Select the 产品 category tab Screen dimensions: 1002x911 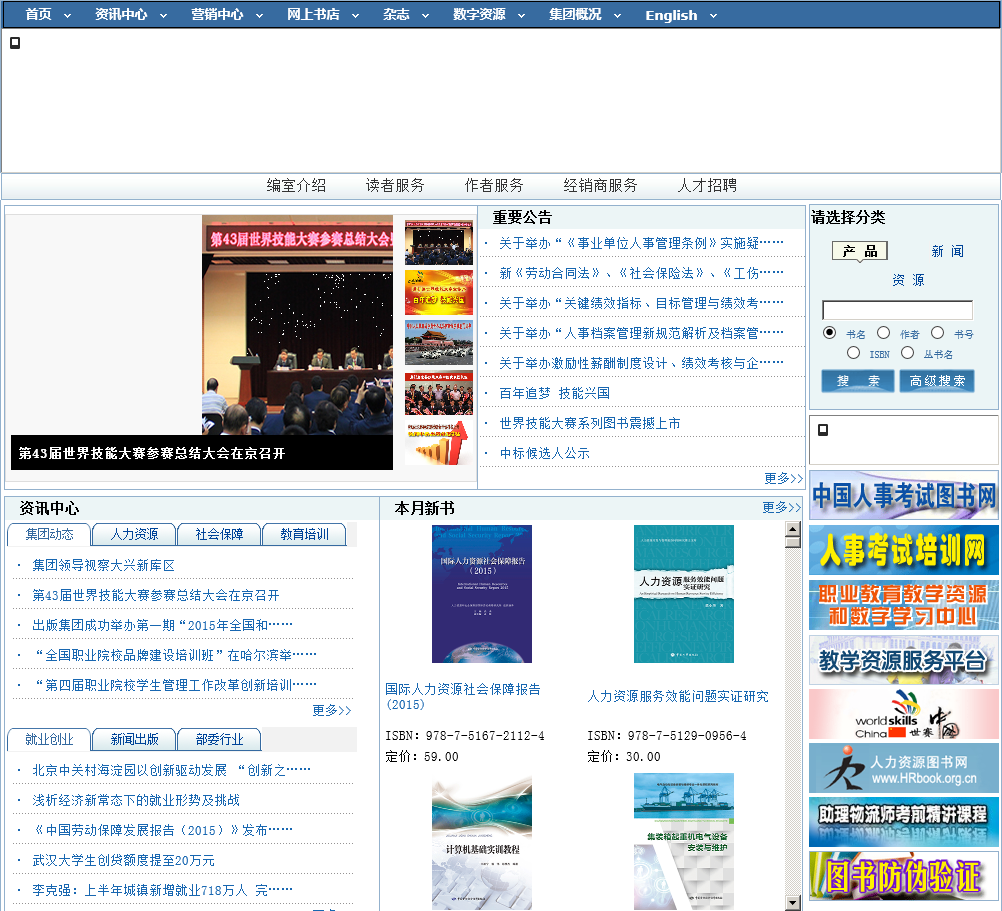click(x=859, y=250)
